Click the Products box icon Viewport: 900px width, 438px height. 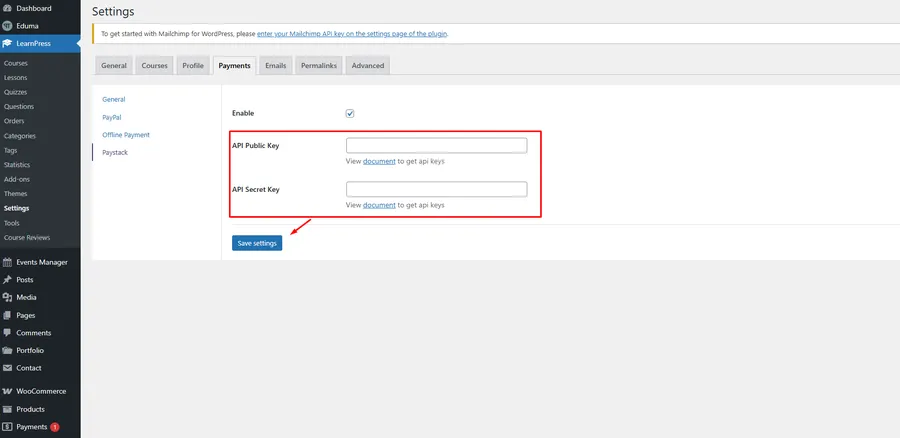click(7, 409)
